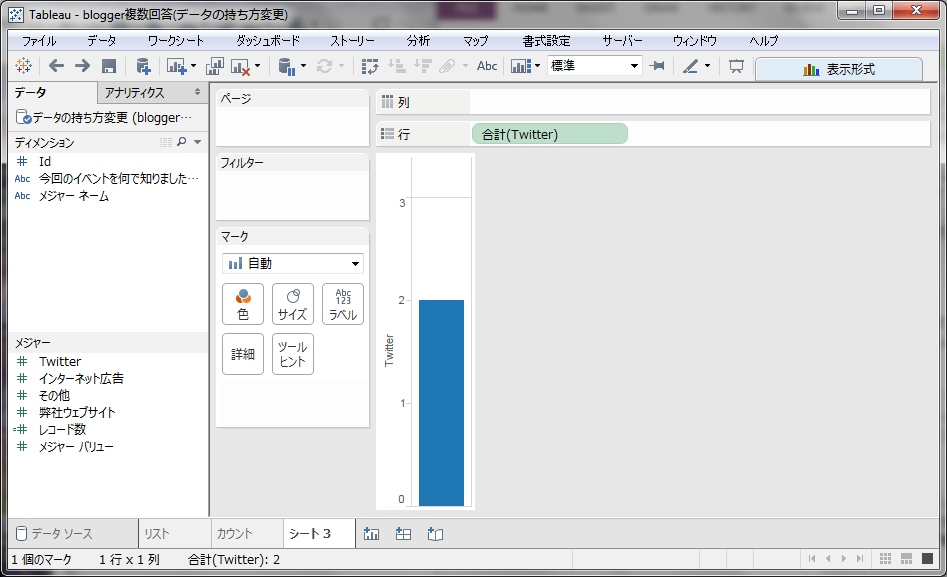
Task: Click the view cards chart icon
Action: tap(521, 66)
